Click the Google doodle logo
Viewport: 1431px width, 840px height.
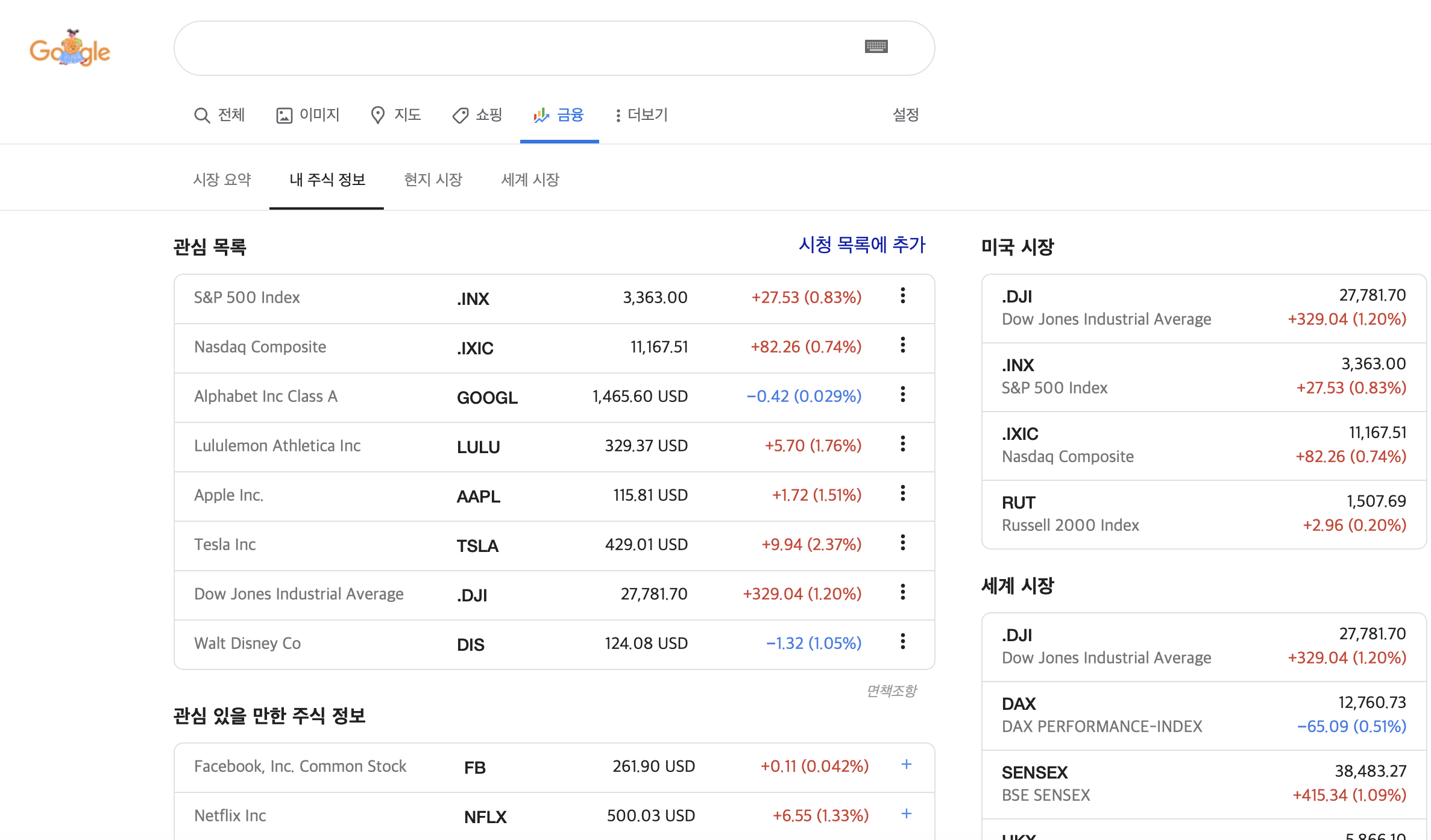click(69, 48)
